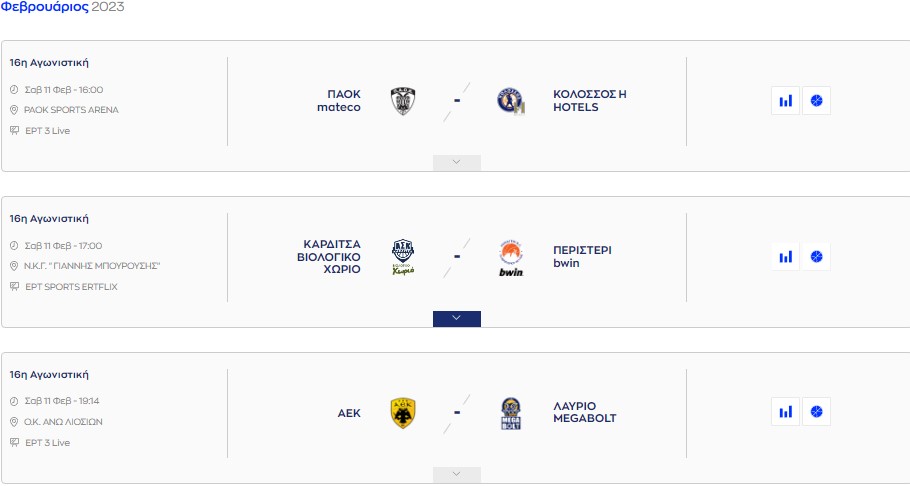The width and height of the screenshot is (910, 486).
Task: Expand the ΚΑΡΔΙΤΣΑ vs ΠΕΡΙΣΤΕΡΙ match details
Action: point(457,319)
